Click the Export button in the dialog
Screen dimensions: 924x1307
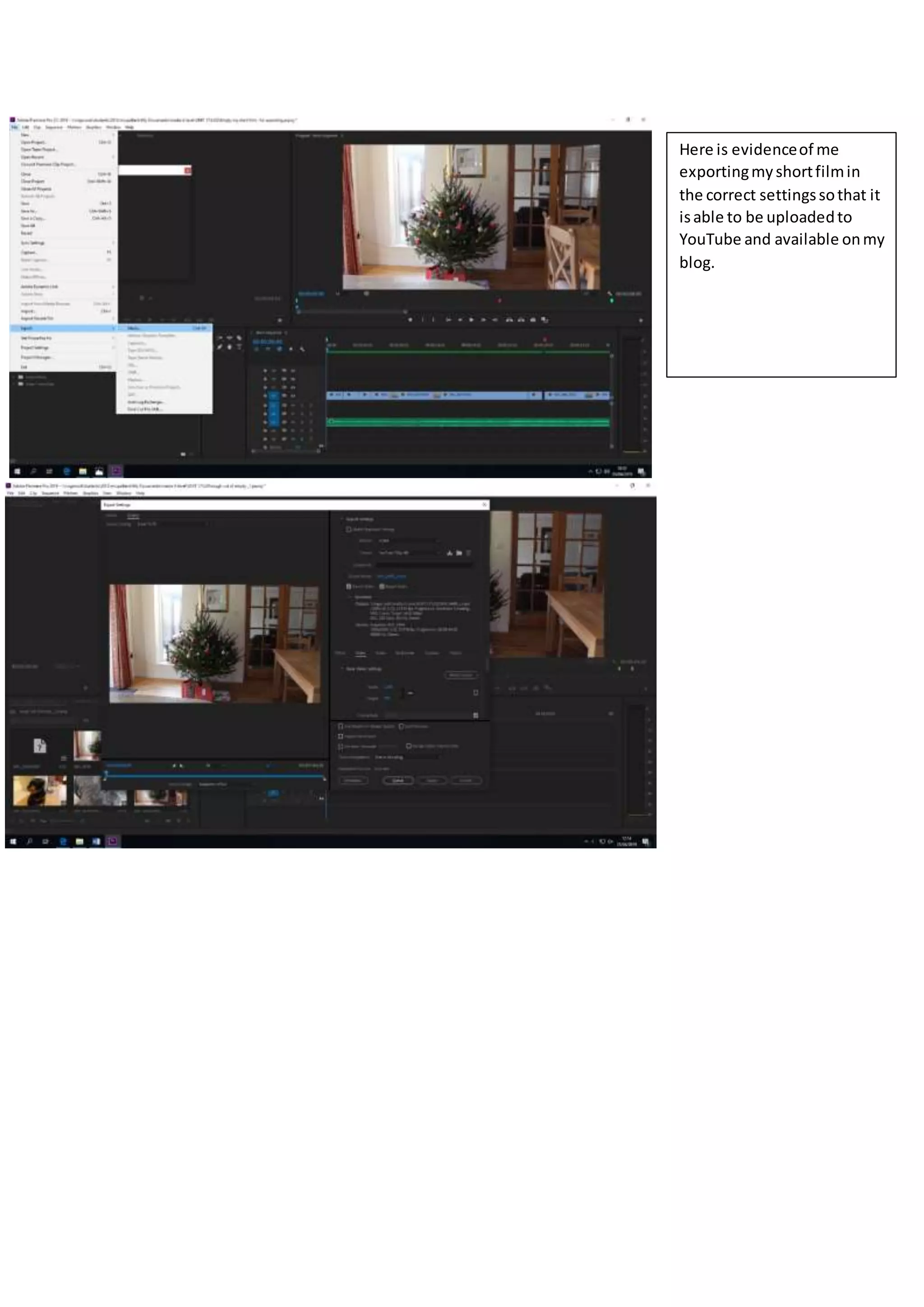(432, 780)
